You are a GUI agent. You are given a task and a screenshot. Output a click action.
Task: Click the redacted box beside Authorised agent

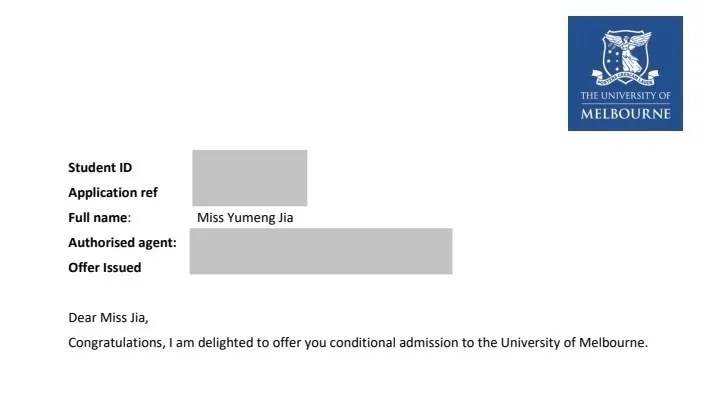tap(320, 251)
